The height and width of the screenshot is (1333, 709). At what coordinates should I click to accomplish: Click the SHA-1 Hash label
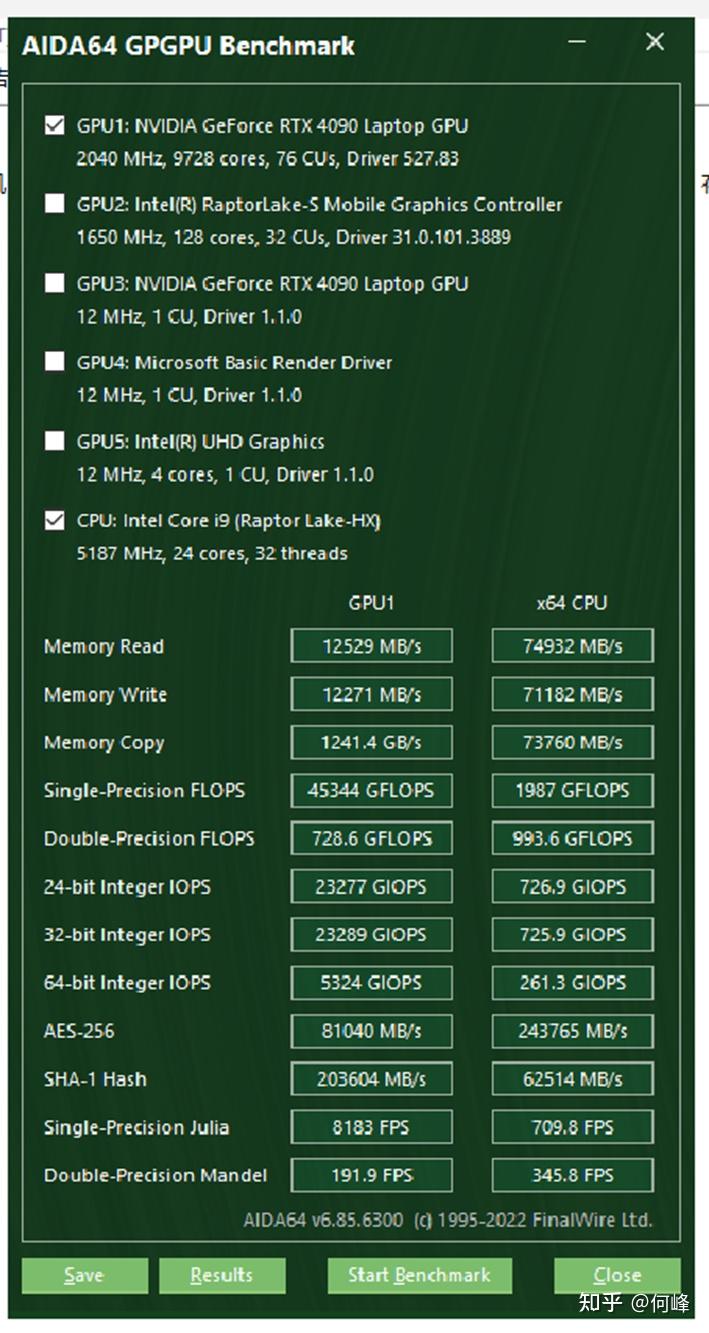tap(95, 1079)
